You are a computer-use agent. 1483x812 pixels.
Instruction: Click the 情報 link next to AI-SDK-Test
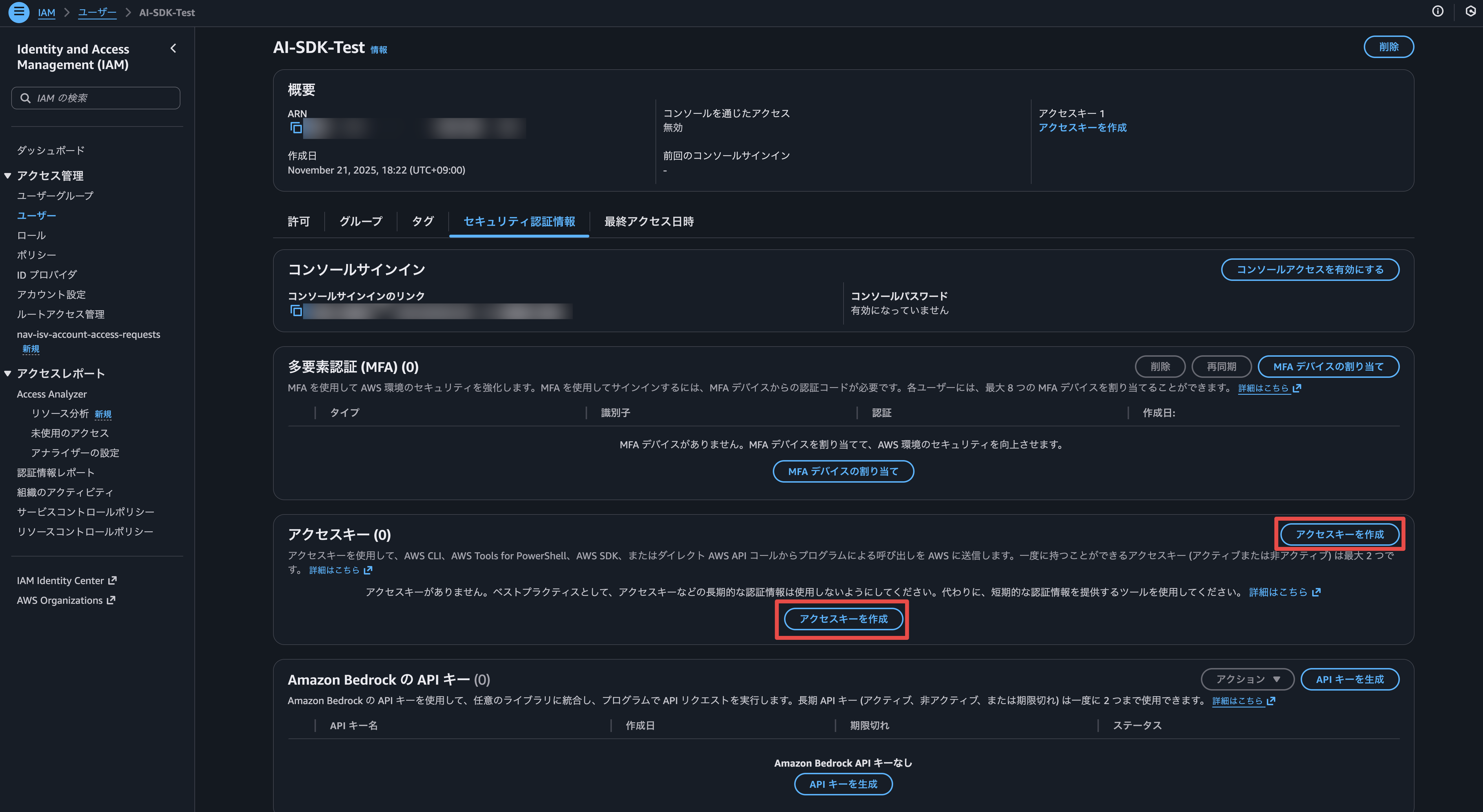pyautogui.click(x=378, y=50)
